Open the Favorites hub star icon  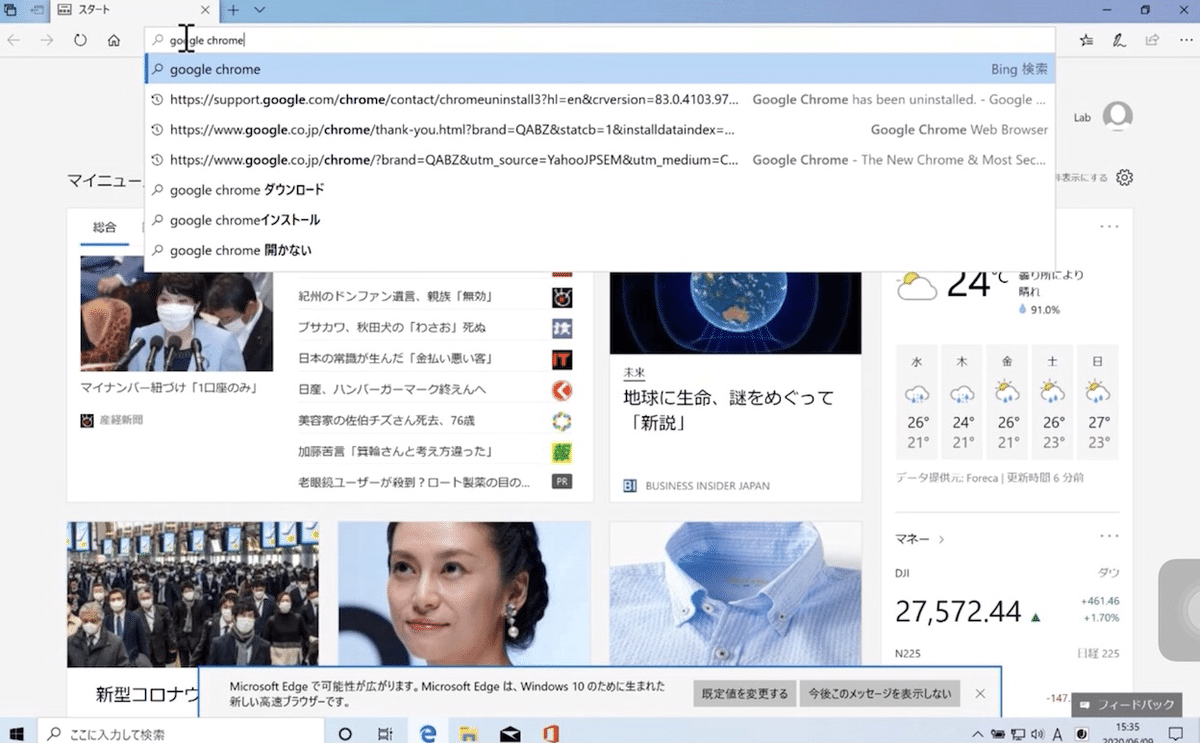[x=1087, y=40]
